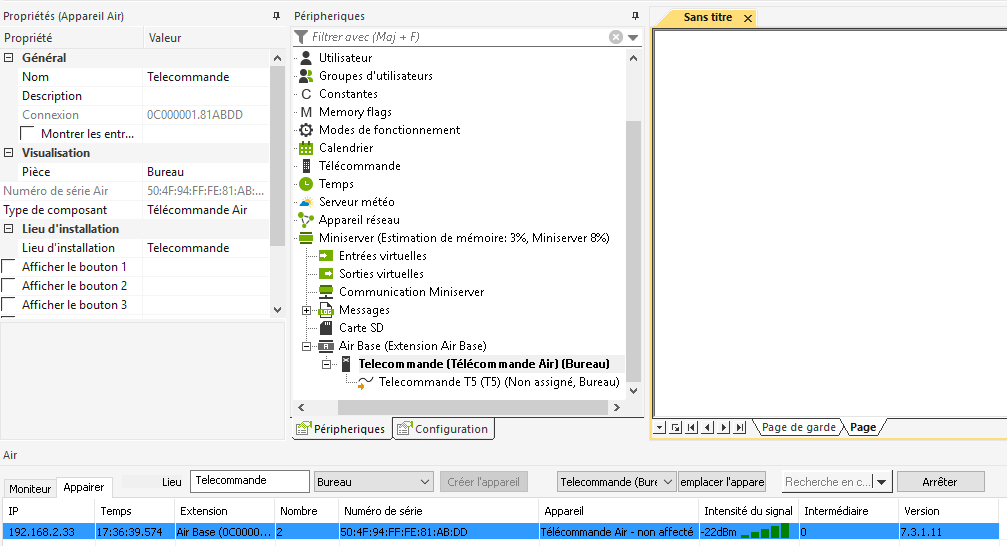Click the Constantes C icon
1007x546 pixels.
pos(306,94)
